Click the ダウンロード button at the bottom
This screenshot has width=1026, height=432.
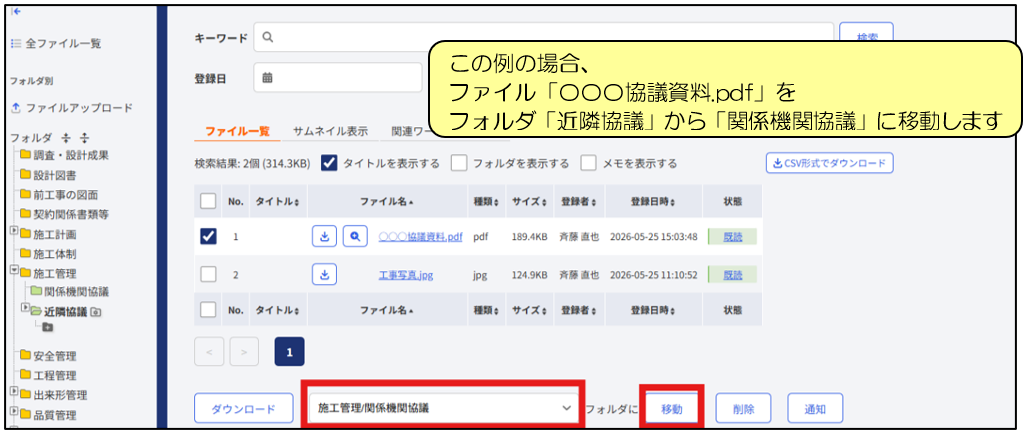(243, 409)
